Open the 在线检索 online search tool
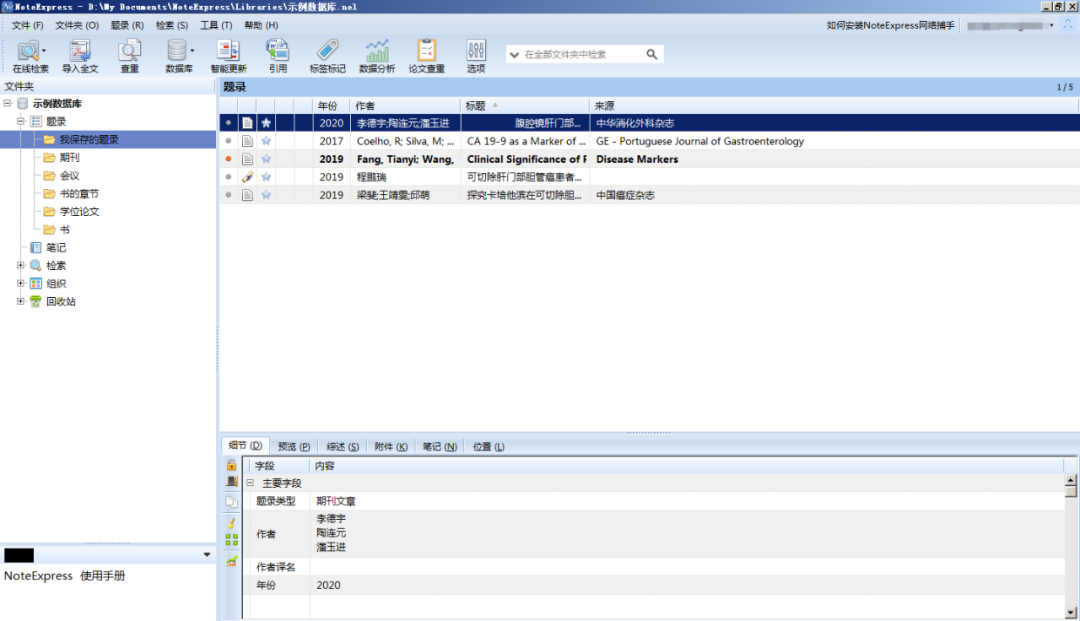The width and height of the screenshot is (1080, 621). [x=28, y=56]
